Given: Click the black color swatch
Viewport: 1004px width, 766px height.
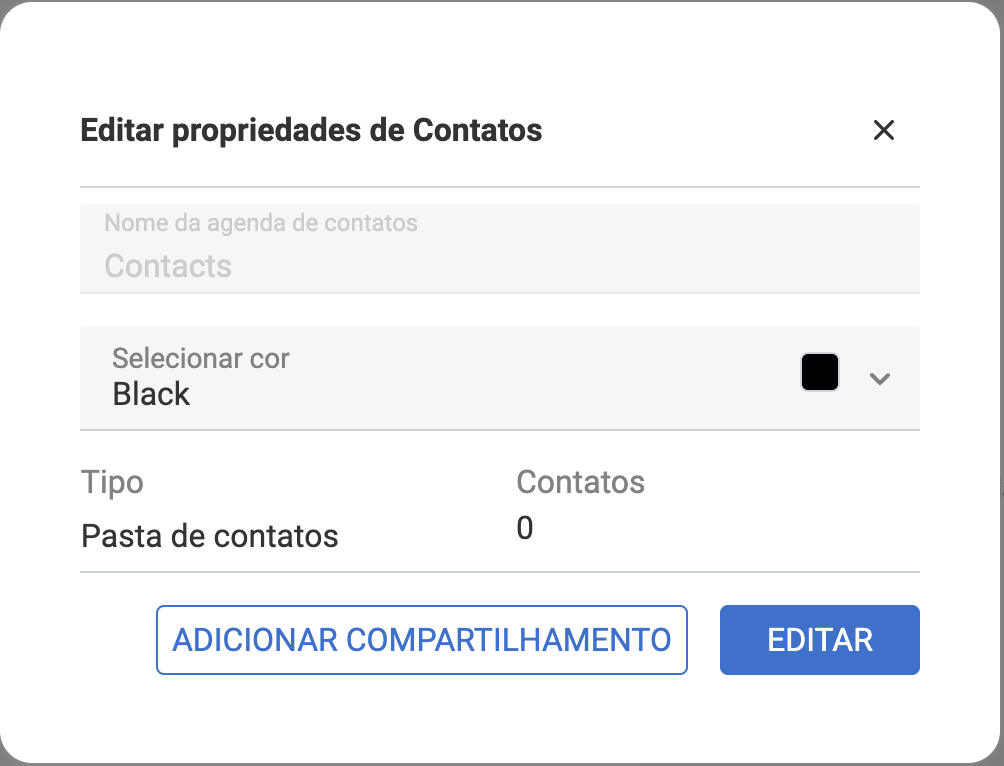Looking at the screenshot, I should [819, 373].
